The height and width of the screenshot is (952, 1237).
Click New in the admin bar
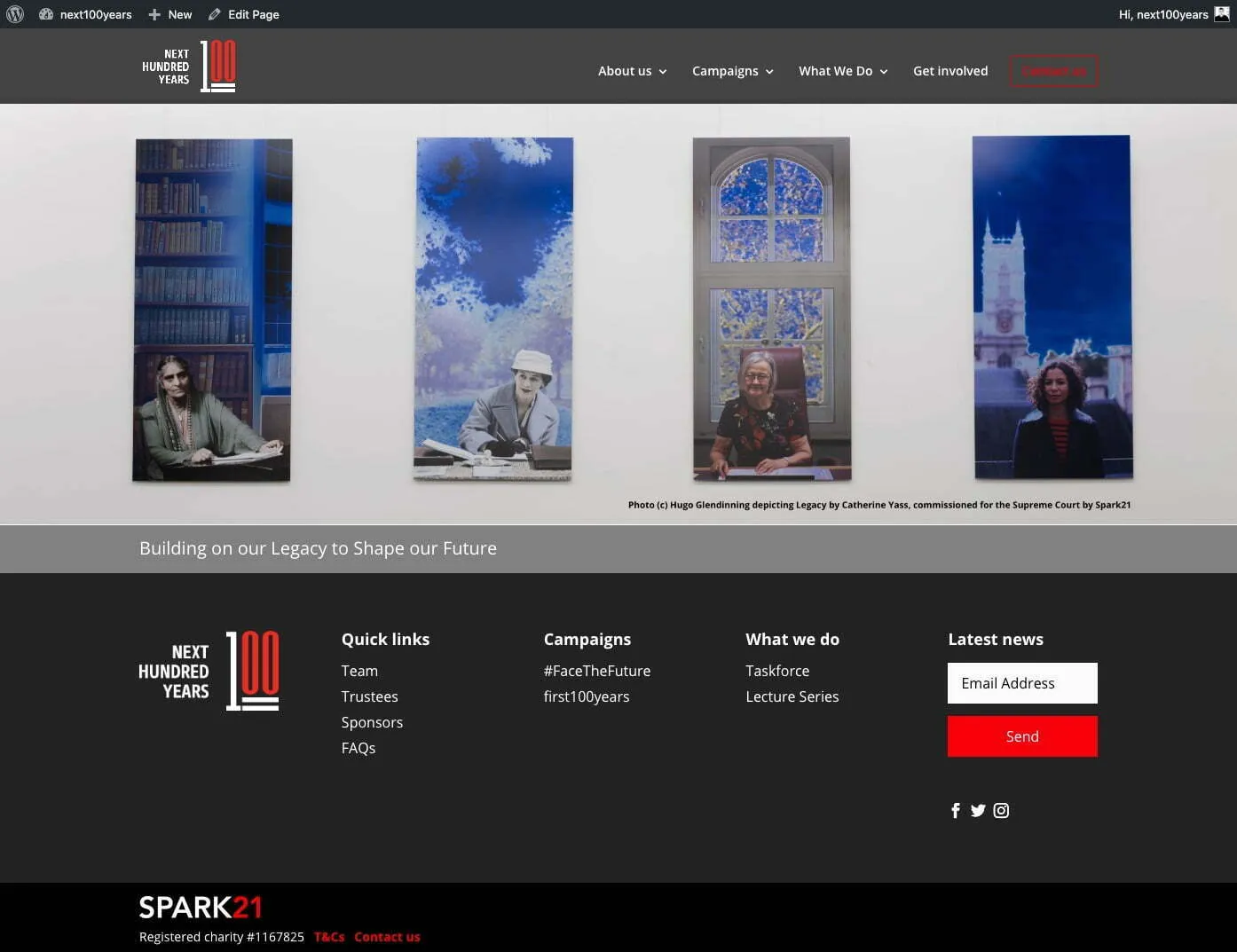pos(180,14)
